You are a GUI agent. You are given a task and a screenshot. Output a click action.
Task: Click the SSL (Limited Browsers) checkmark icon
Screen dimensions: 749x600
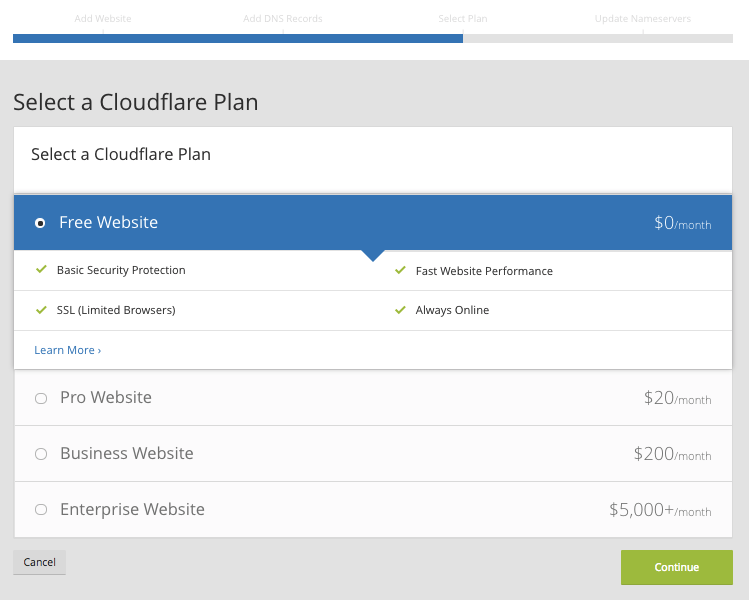(x=42, y=310)
